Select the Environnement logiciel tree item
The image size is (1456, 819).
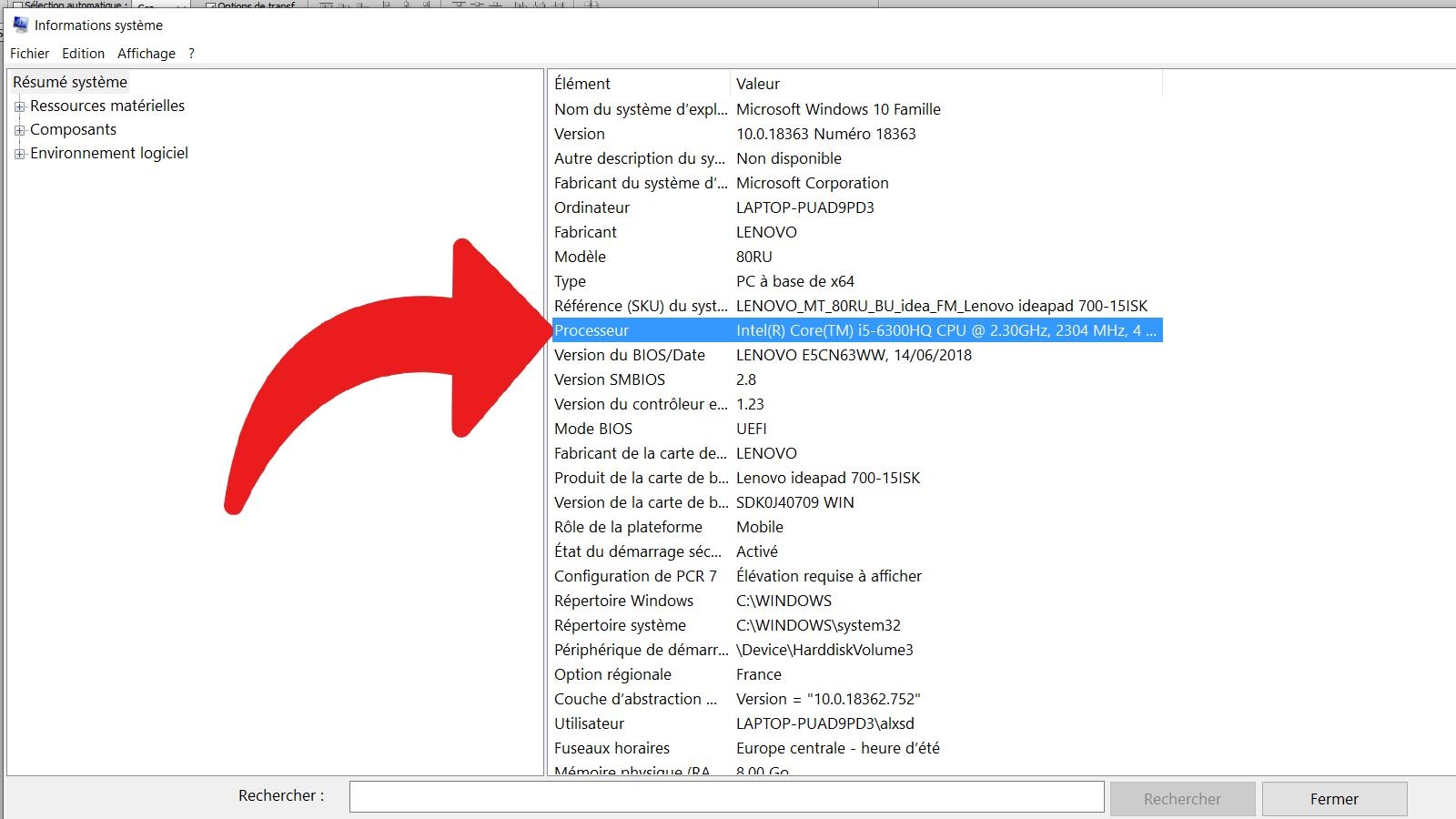click(109, 153)
